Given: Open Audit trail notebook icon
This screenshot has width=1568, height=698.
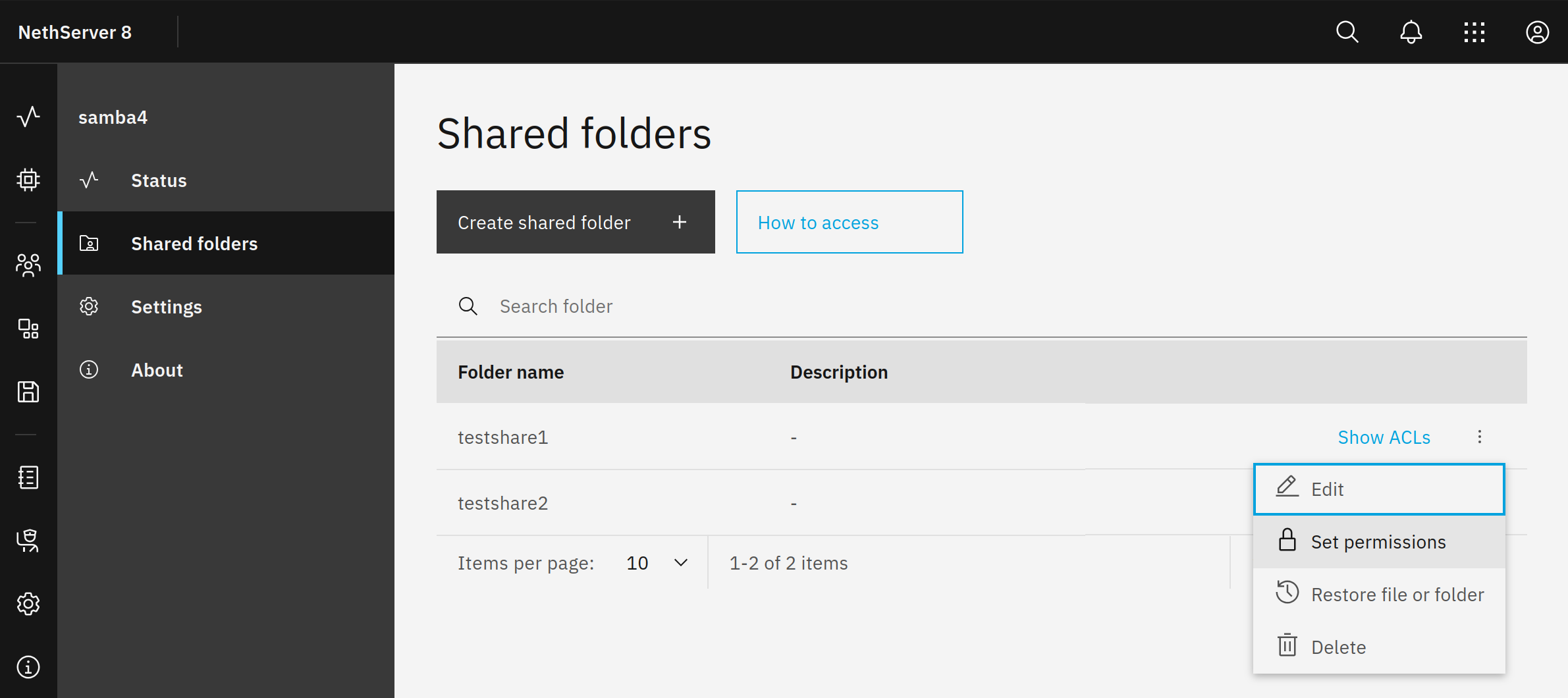Looking at the screenshot, I should tap(28, 477).
